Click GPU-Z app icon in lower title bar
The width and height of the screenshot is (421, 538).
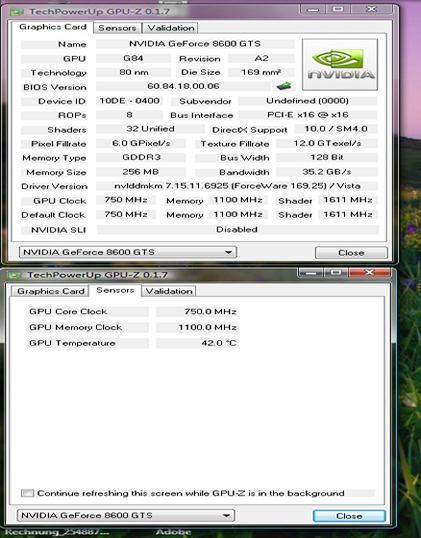pyautogui.click(x=14, y=275)
